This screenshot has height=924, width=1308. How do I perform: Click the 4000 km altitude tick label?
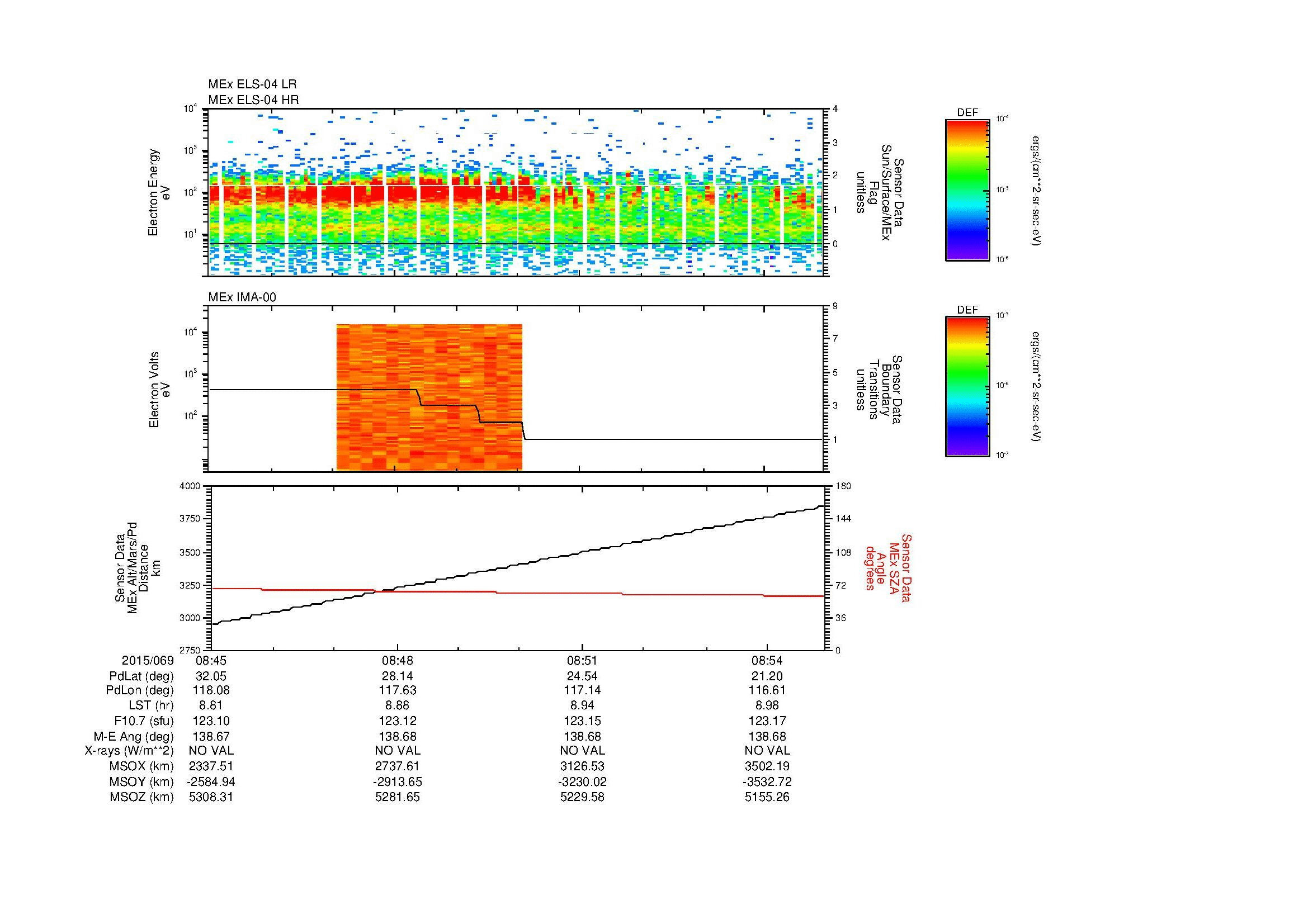[x=190, y=486]
